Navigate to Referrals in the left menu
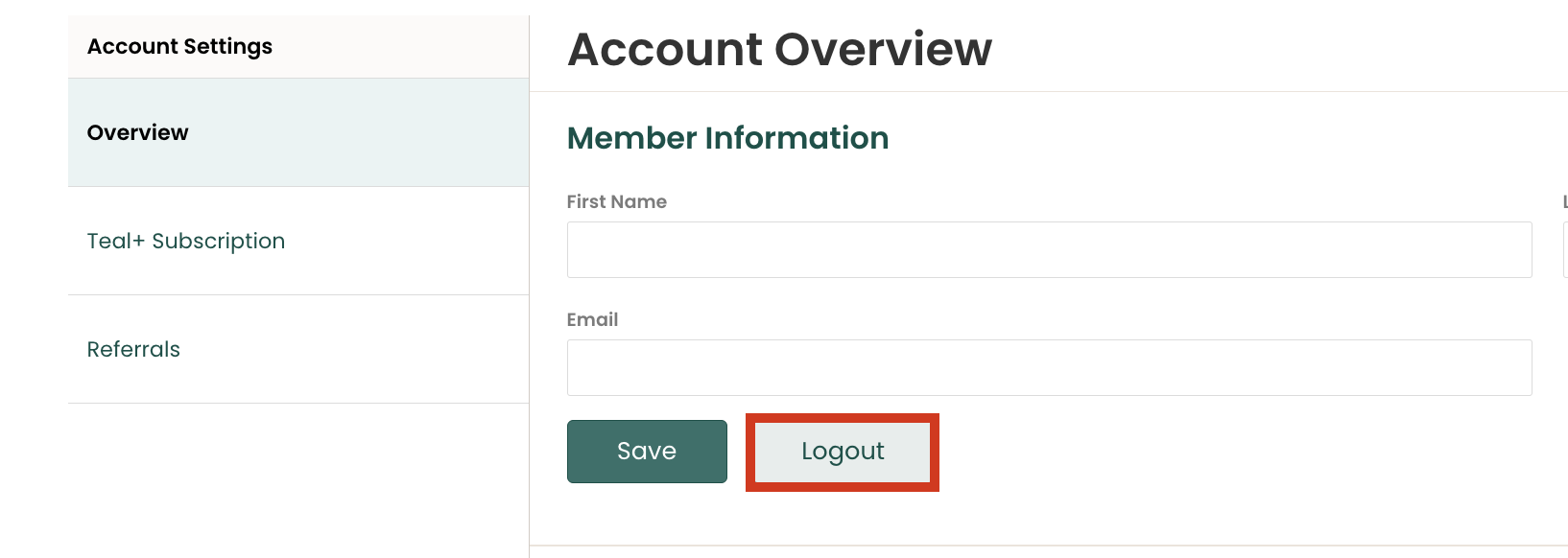Screen dimensions: 1568x558 tap(133, 349)
